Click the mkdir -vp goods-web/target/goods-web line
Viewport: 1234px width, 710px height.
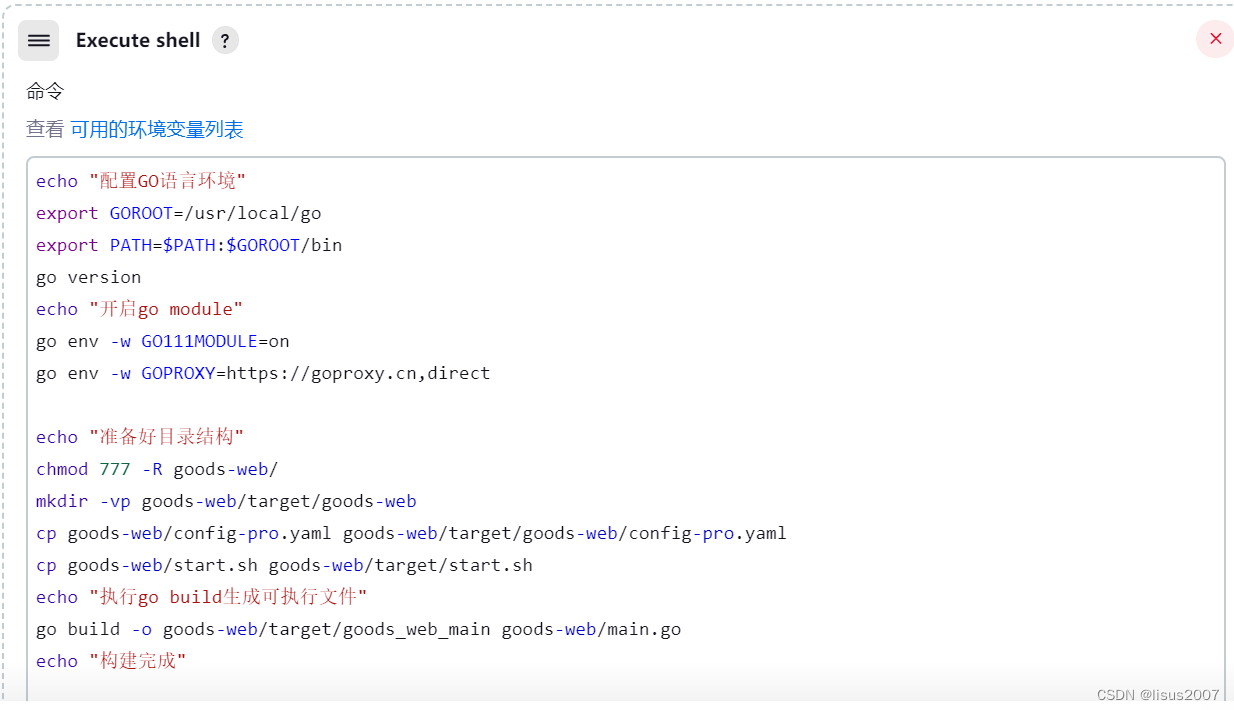point(226,501)
